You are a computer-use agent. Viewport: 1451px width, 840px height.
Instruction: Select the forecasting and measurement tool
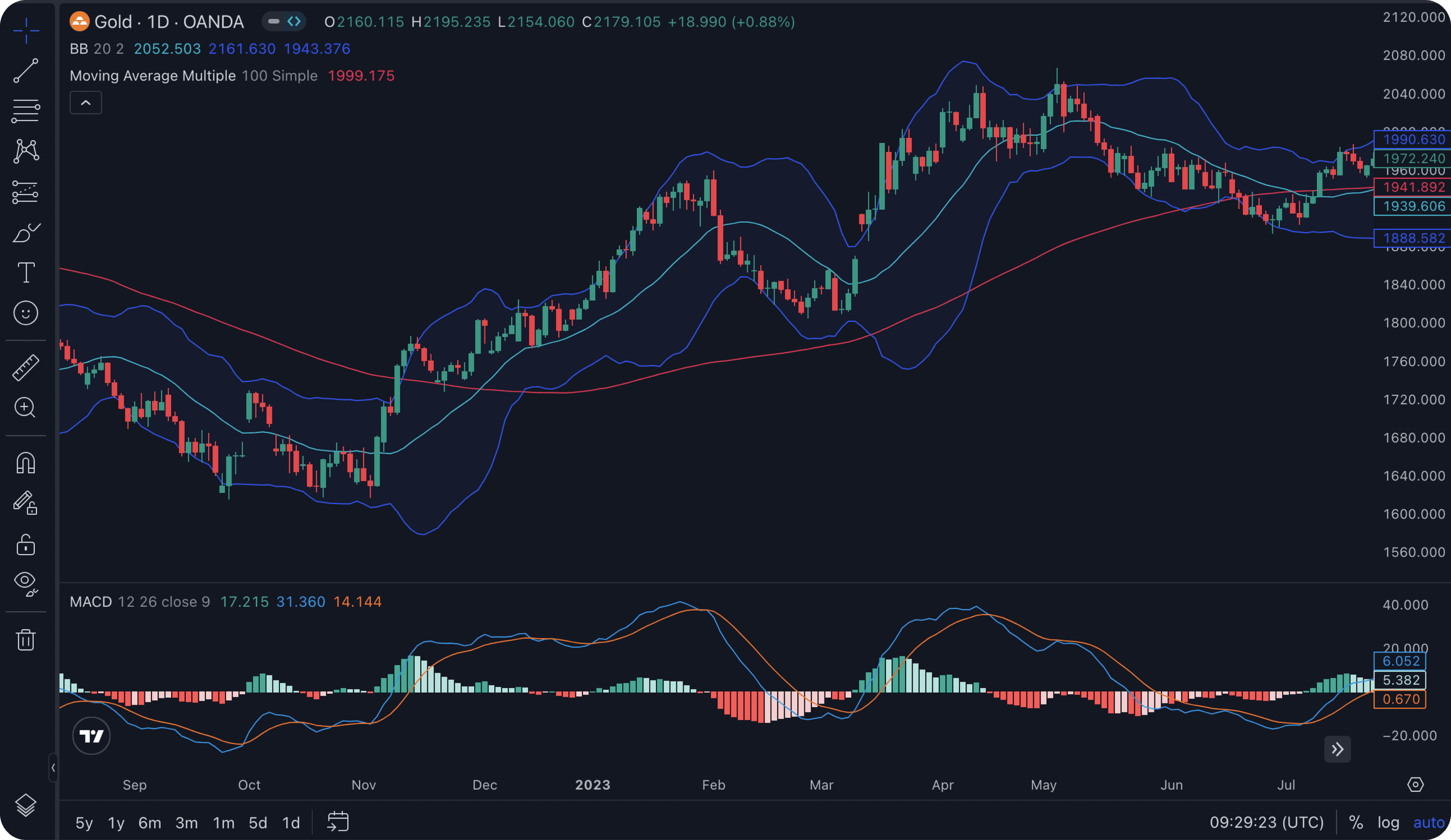[x=26, y=192]
